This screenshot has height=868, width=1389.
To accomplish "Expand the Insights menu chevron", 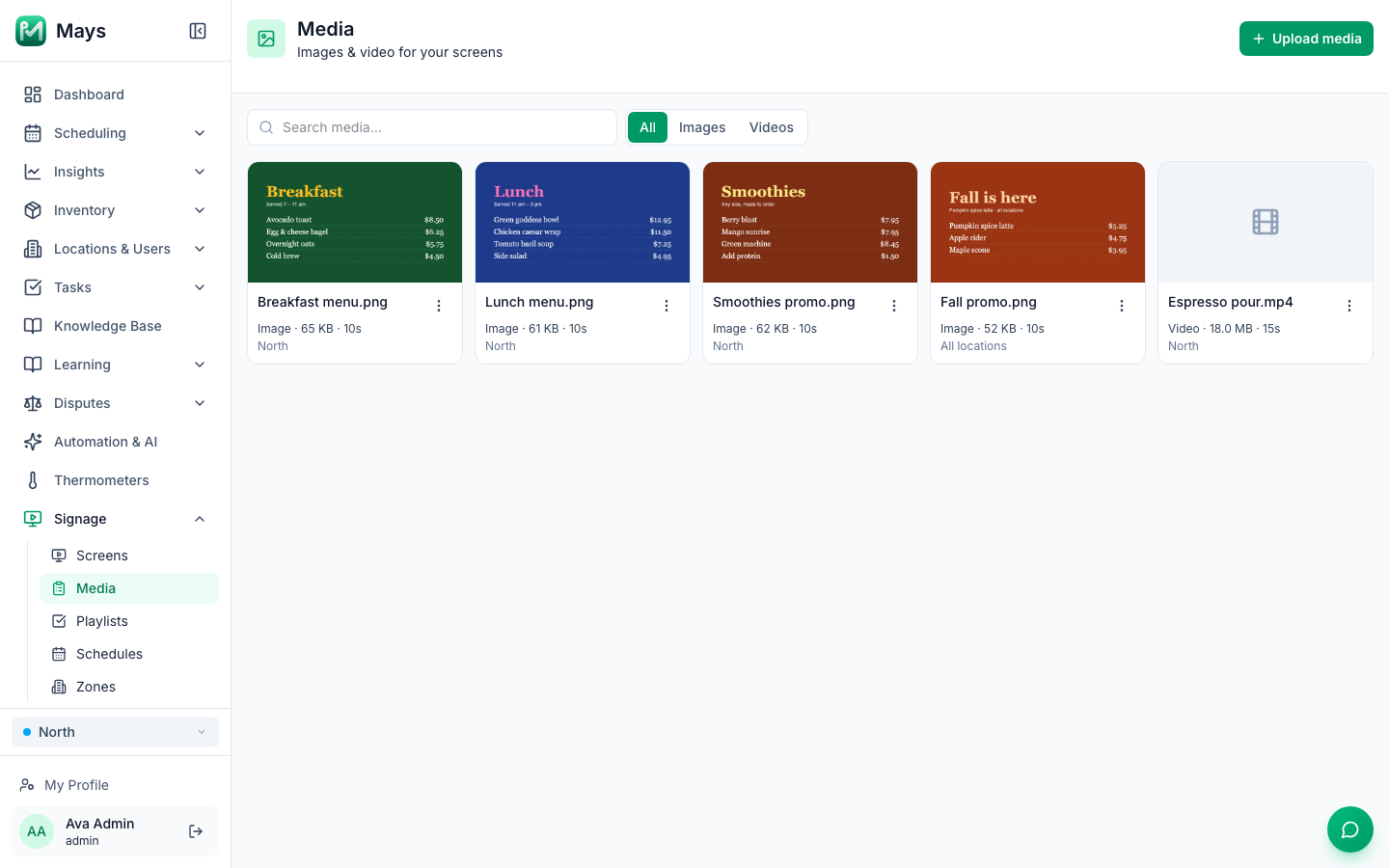I will click(x=200, y=172).
